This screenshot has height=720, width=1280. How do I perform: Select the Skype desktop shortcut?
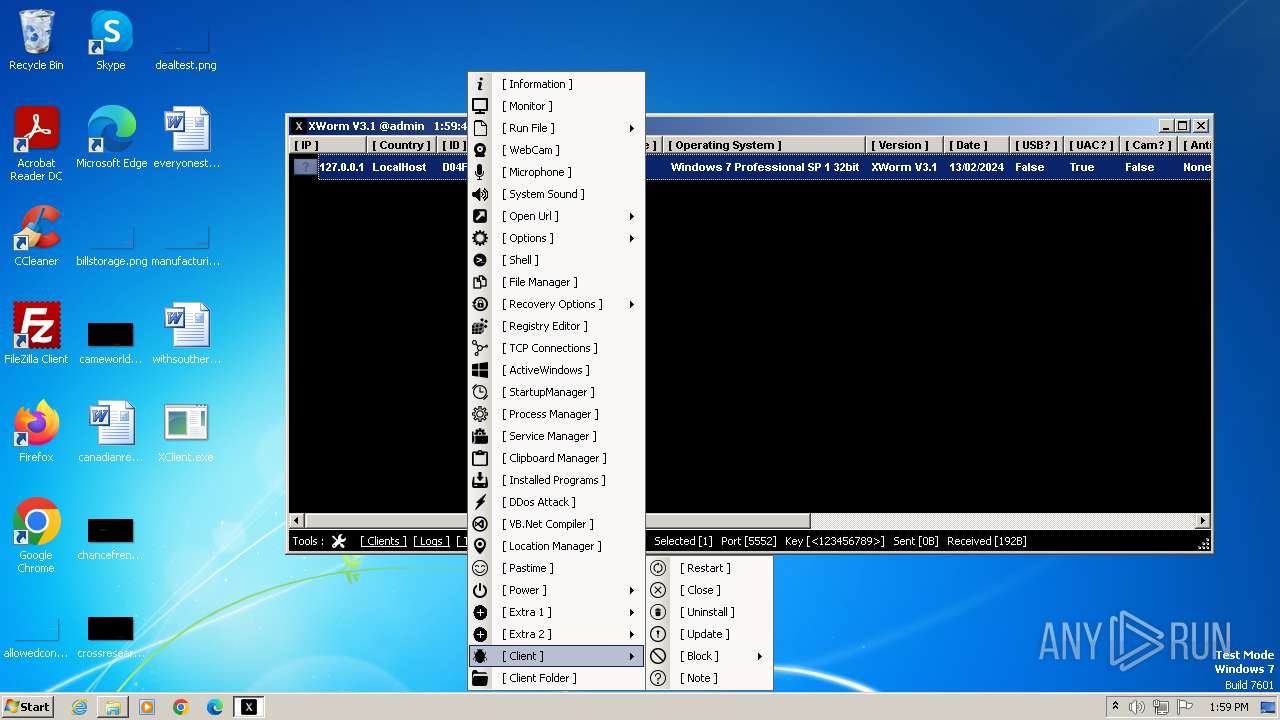pos(110,41)
